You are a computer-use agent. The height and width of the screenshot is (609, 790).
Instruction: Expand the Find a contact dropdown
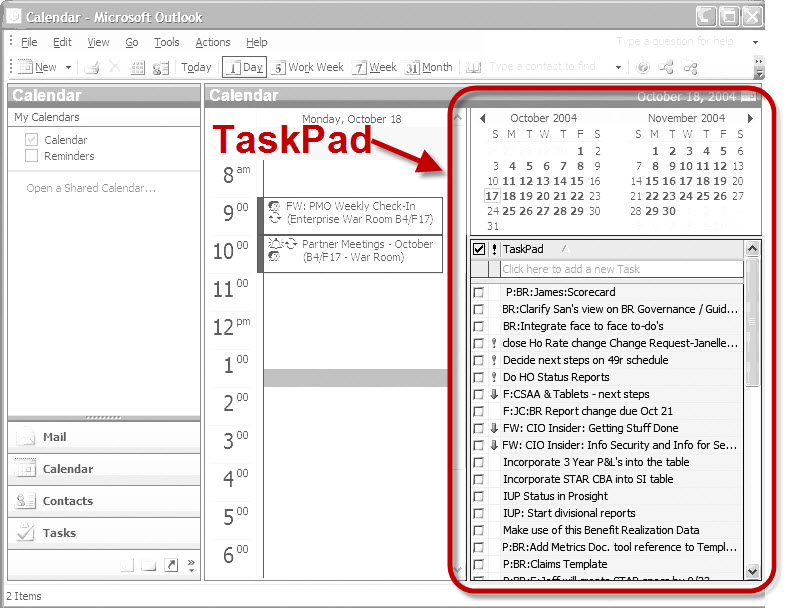(618, 68)
